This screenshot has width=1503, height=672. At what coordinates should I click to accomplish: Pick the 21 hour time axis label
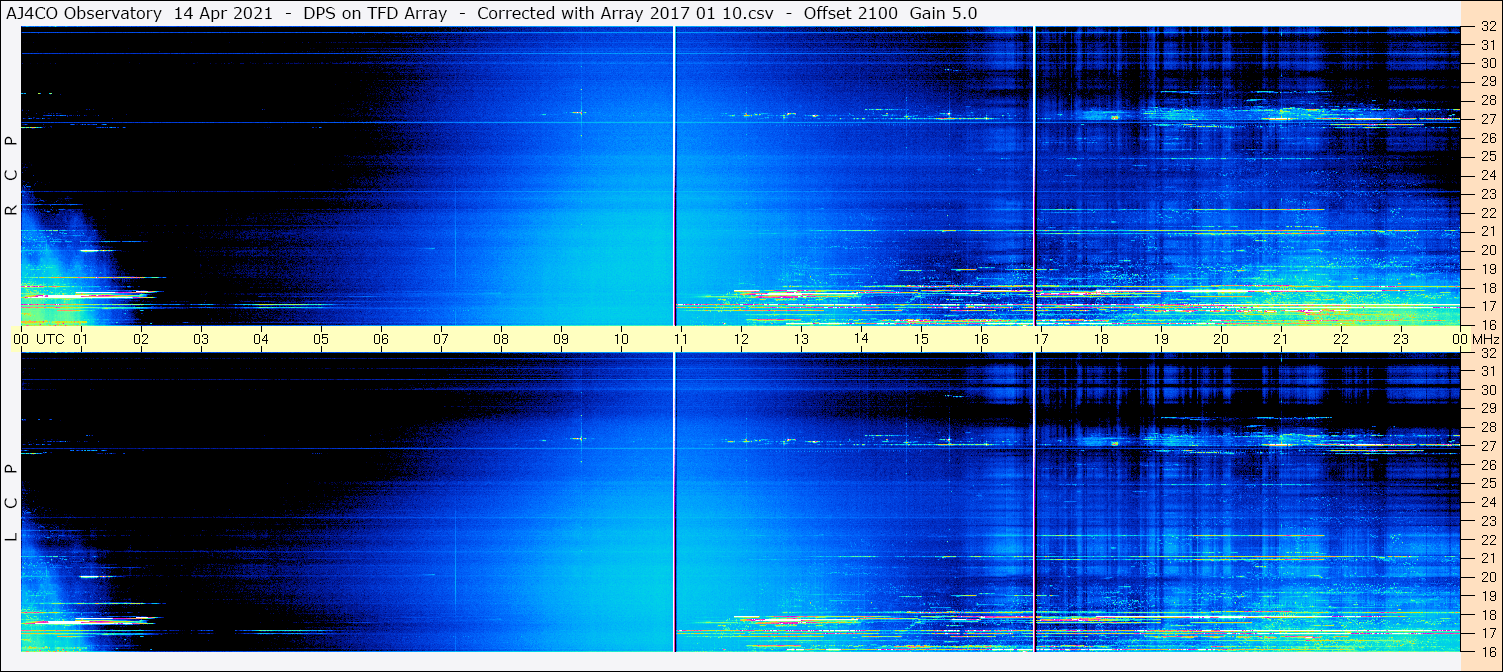tap(1281, 339)
